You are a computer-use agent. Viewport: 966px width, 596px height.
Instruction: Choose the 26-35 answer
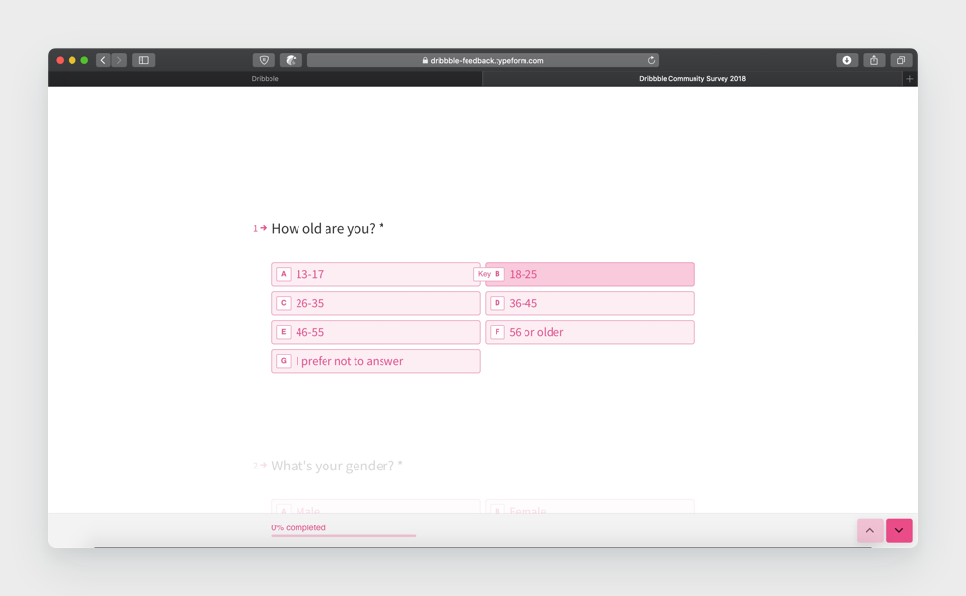[x=375, y=302]
